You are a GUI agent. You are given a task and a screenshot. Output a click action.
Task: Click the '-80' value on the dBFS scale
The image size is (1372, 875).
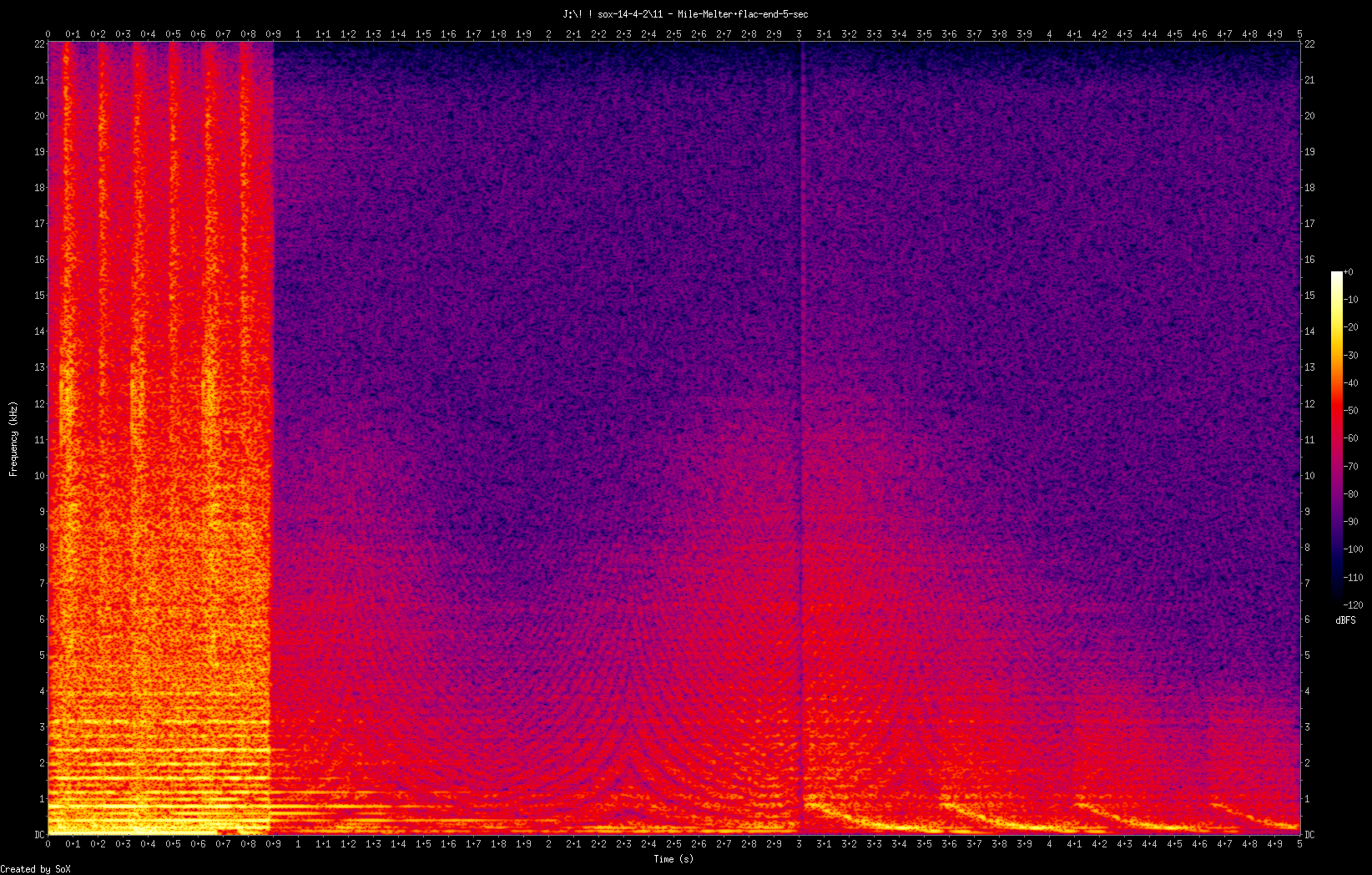click(x=1351, y=494)
